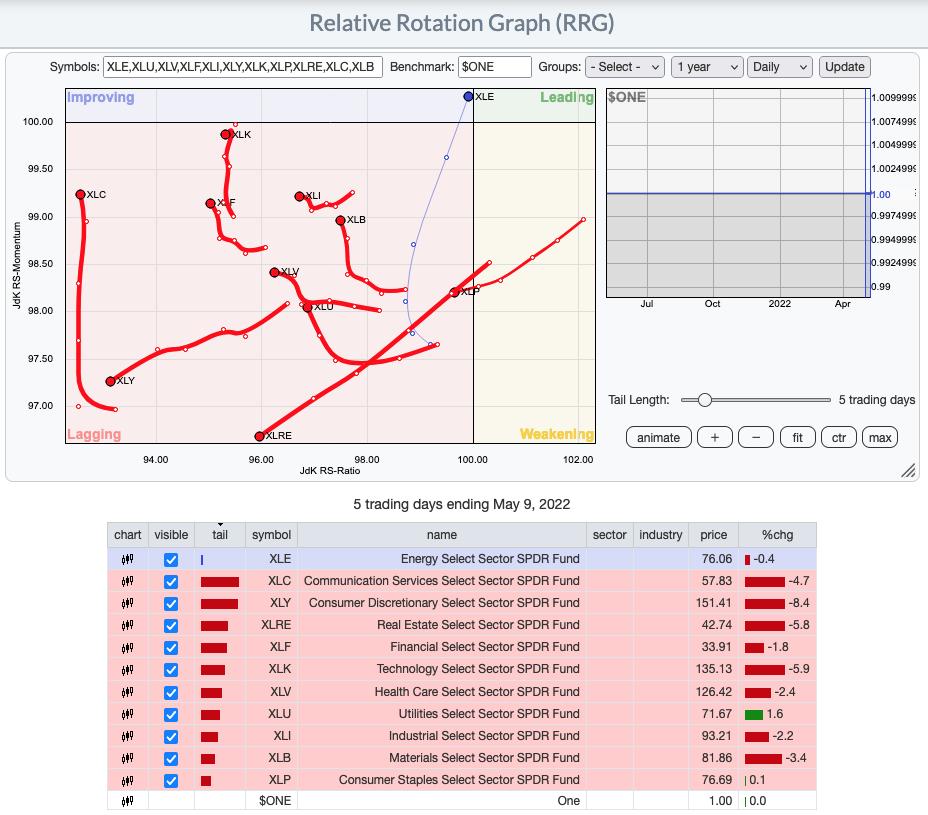Click the XLY red tail bar

[219, 604]
